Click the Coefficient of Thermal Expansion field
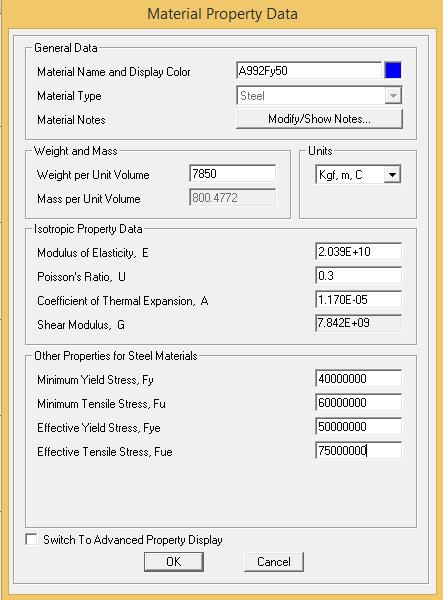This screenshot has height=600, width=443. coord(358,300)
